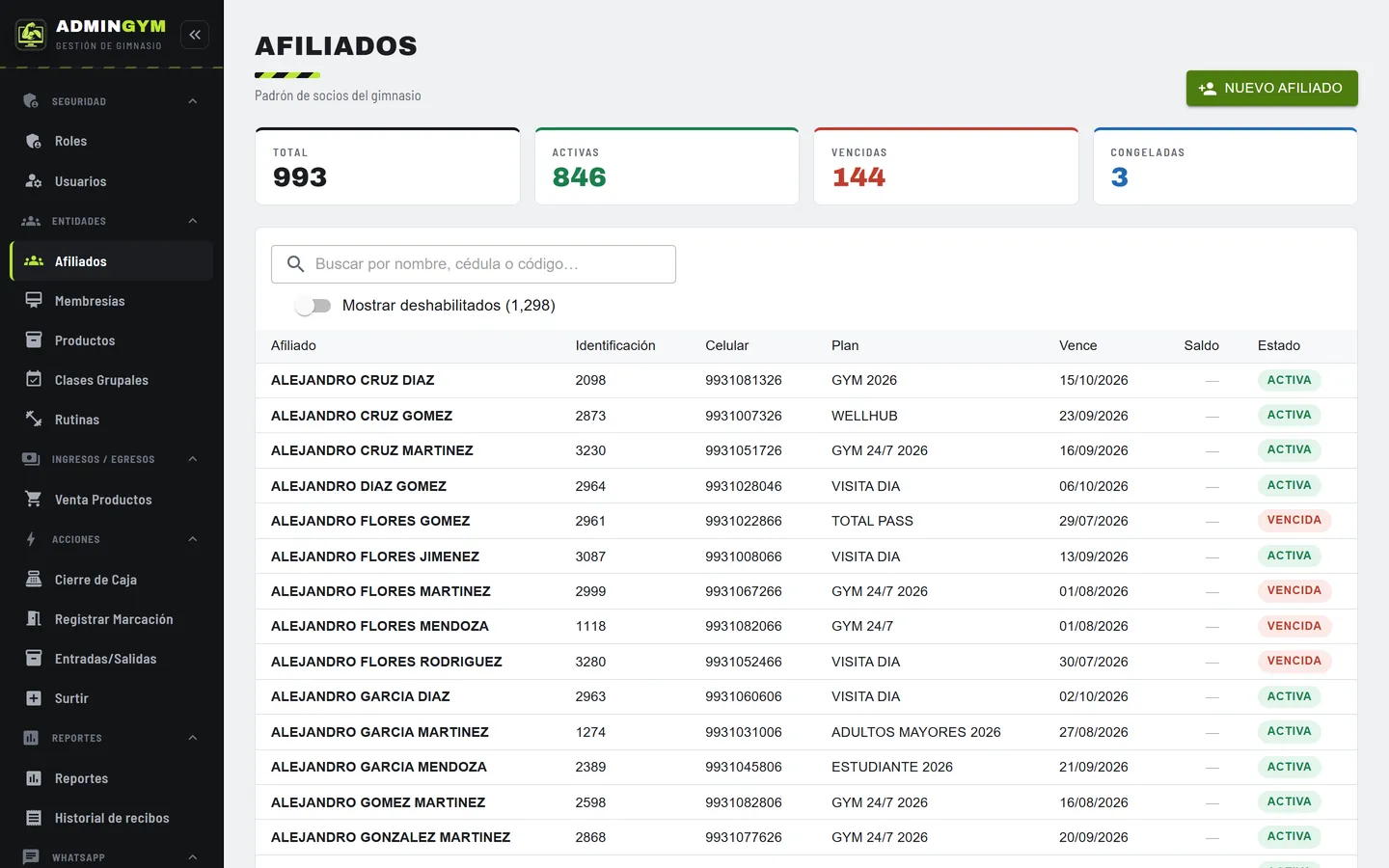Viewport: 1389px width, 868px height.
Task: Open Usuarios menu item
Action: point(112,181)
